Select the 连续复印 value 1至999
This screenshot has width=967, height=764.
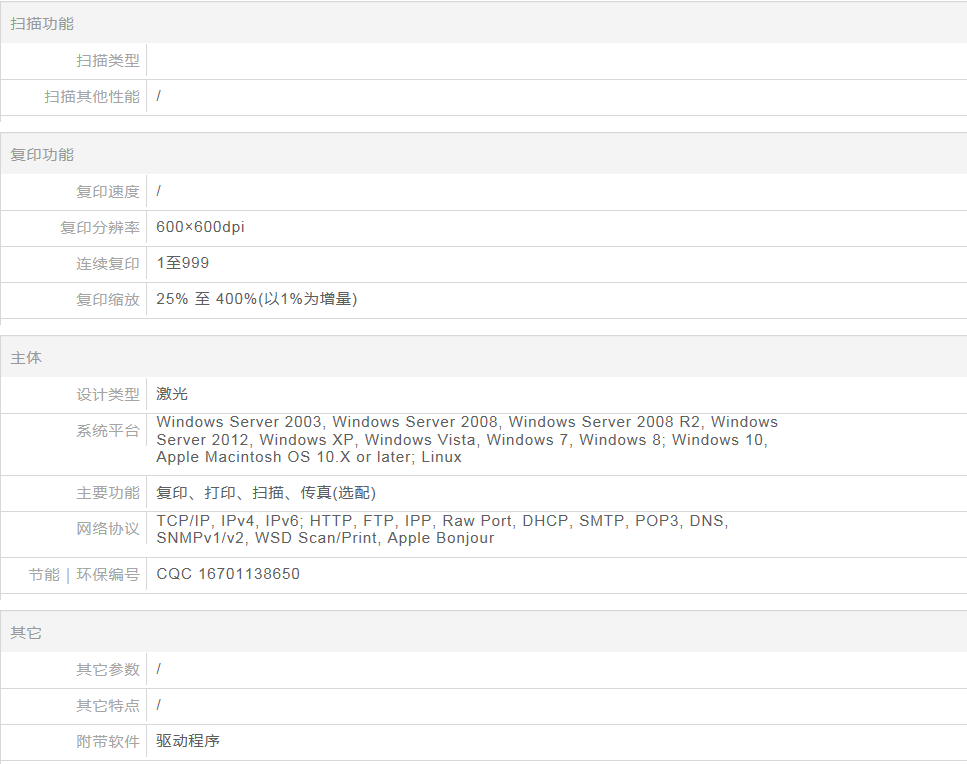[183, 263]
